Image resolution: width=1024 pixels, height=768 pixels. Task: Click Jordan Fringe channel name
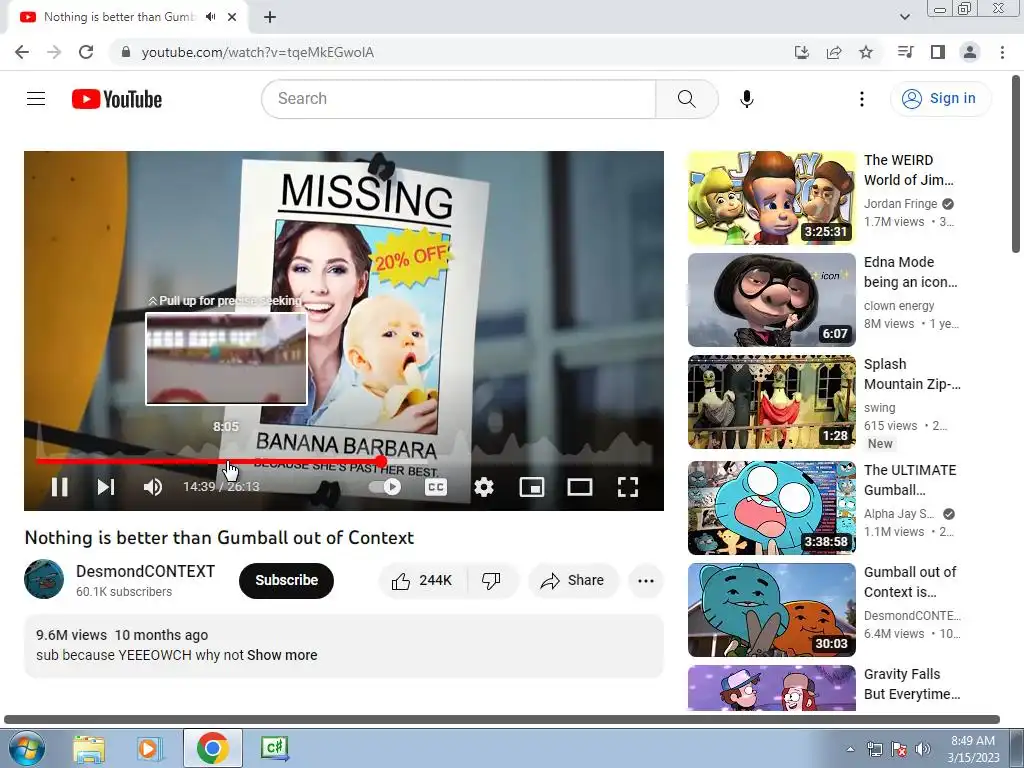tap(901, 204)
